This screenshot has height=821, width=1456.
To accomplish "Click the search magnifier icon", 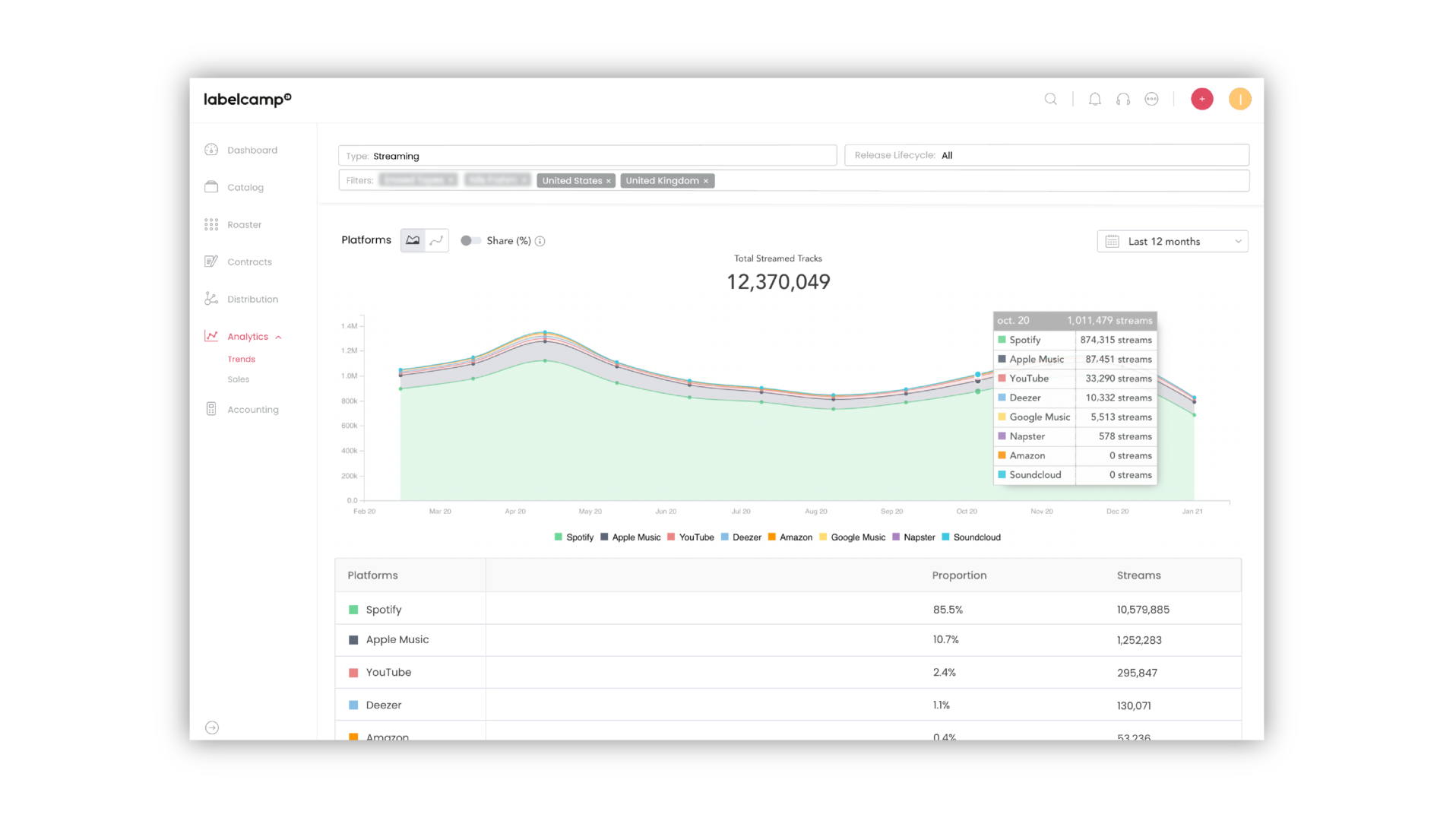I will [x=1050, y=99].
